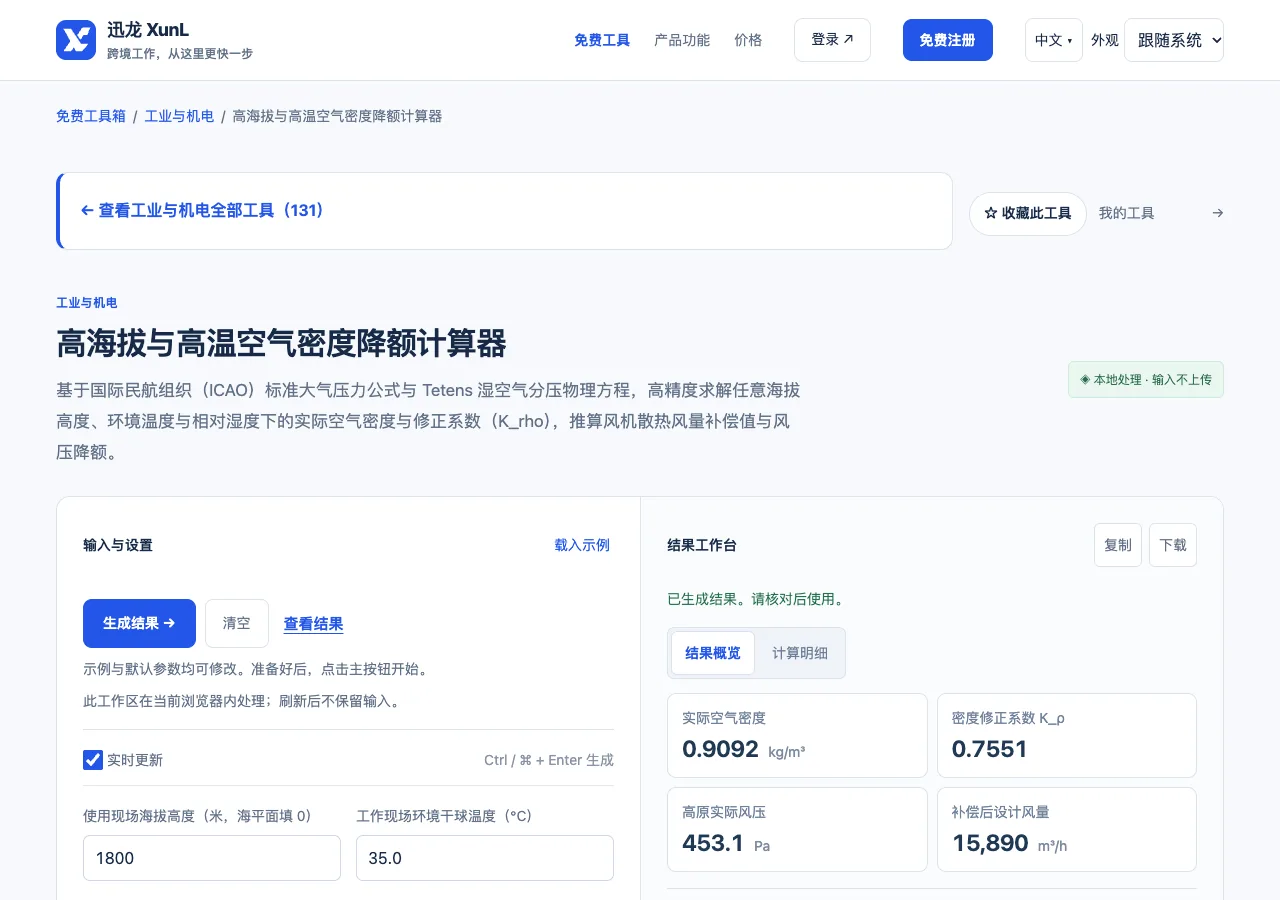The width and height of the screenshot is (1280, 900).
Task: Click the 免费注册 button
Action: (x=948, y=40)
